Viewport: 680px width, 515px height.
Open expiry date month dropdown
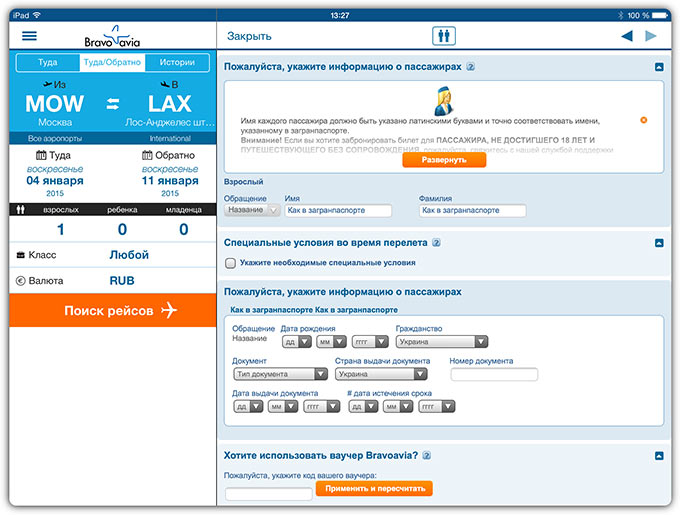tap(397, 407)
